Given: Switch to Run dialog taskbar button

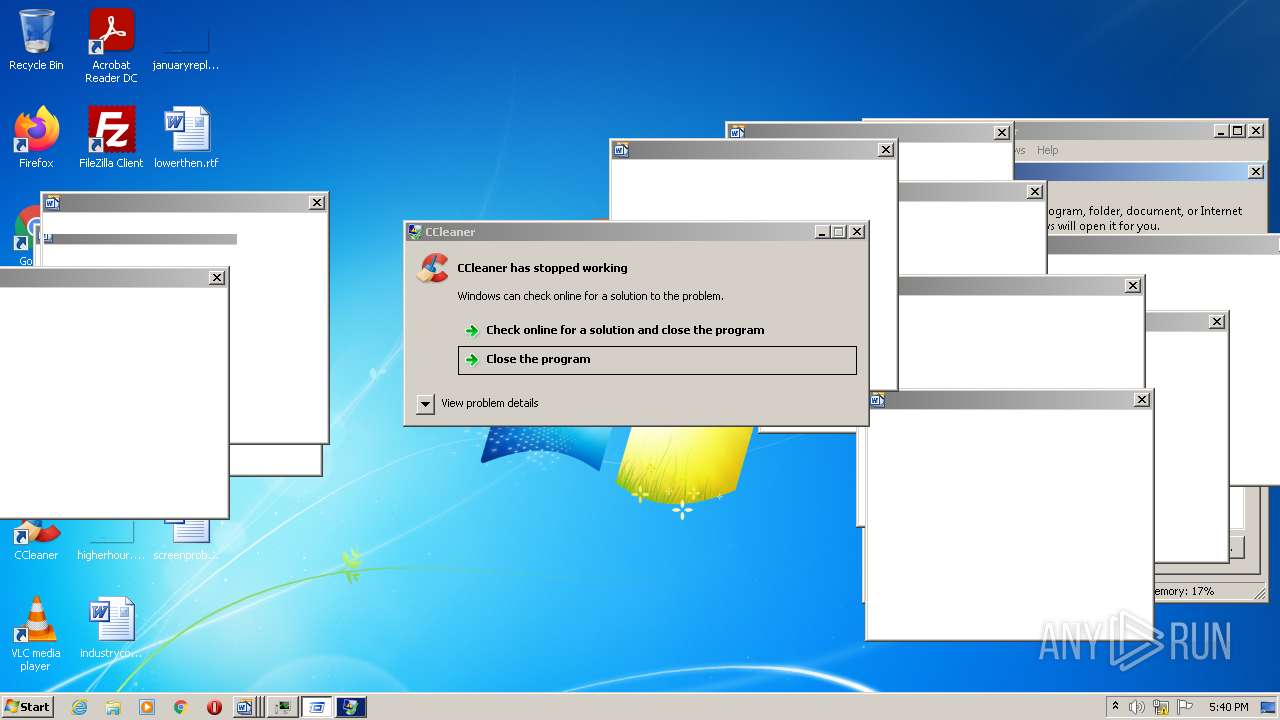Looking at the screenshot, I should pos(317,707).
